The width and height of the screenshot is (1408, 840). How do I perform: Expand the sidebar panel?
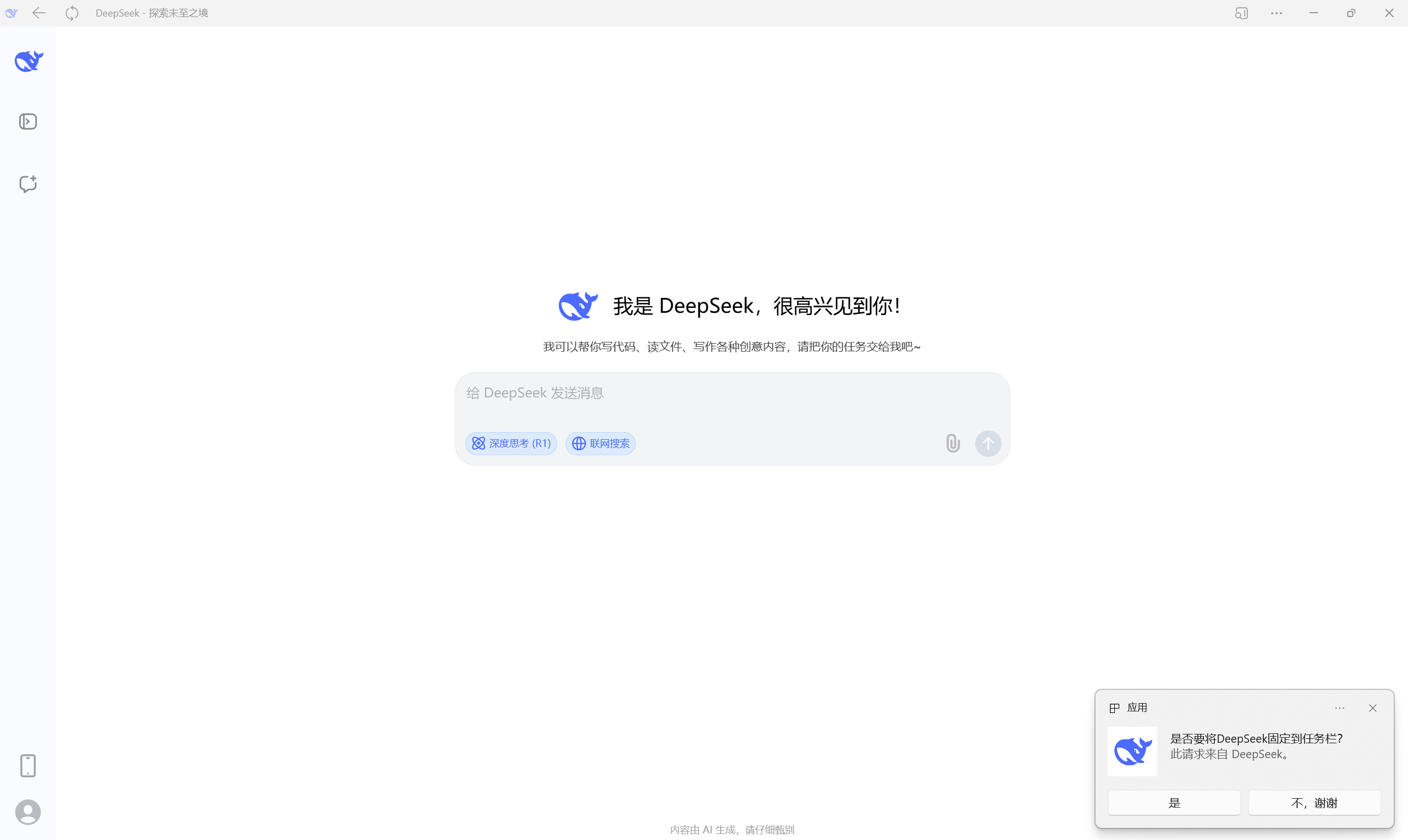click(x=28, y=121)
